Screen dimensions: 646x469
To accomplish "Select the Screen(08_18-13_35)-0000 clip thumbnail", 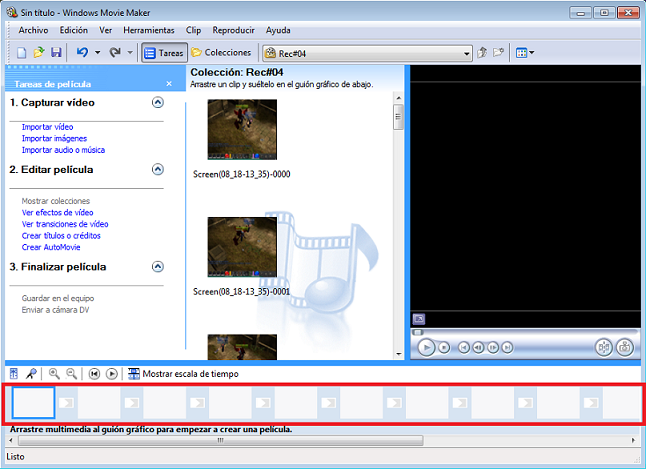I will (x=242, y=129).
